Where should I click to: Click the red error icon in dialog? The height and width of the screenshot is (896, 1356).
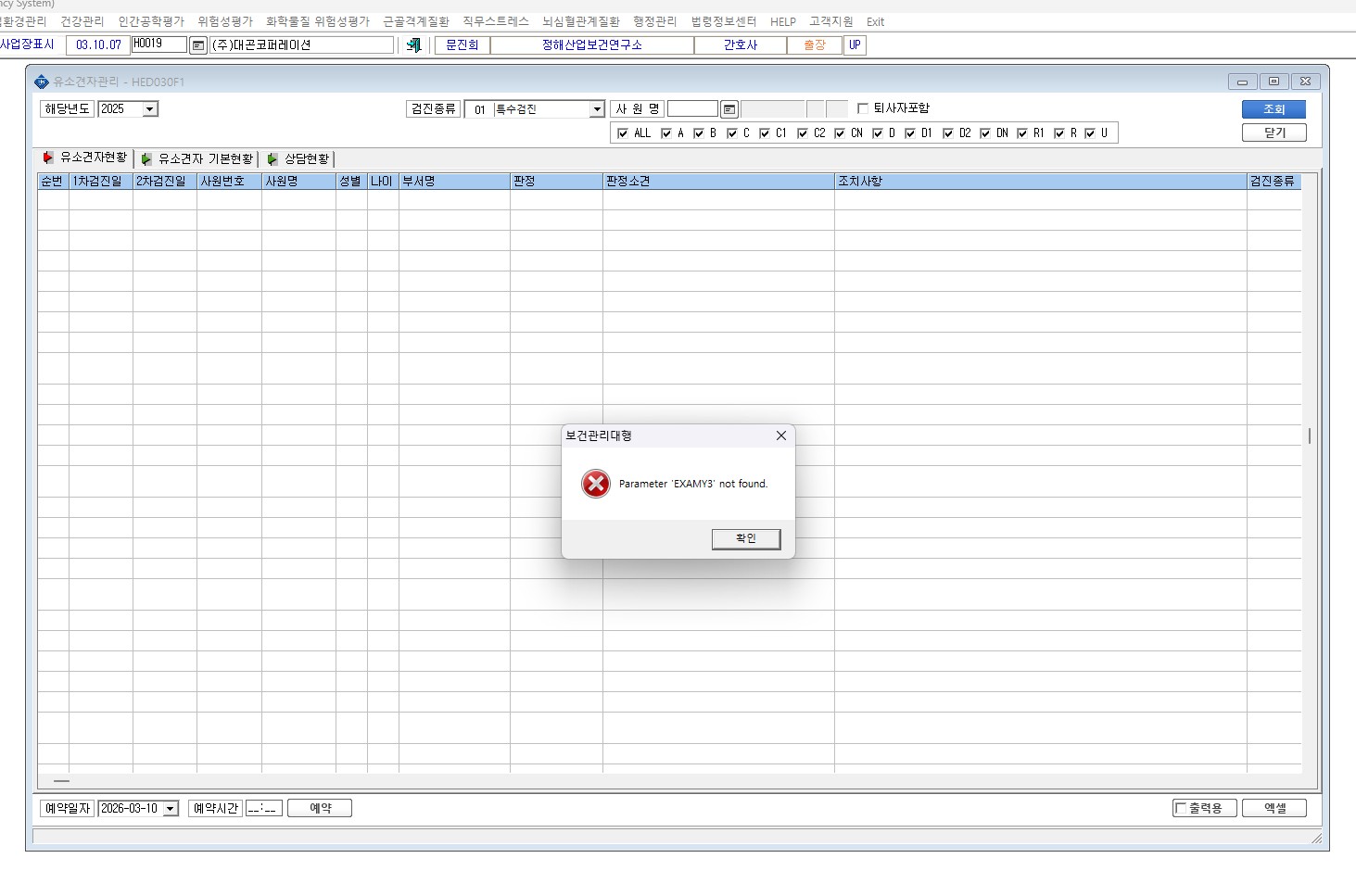596,484
